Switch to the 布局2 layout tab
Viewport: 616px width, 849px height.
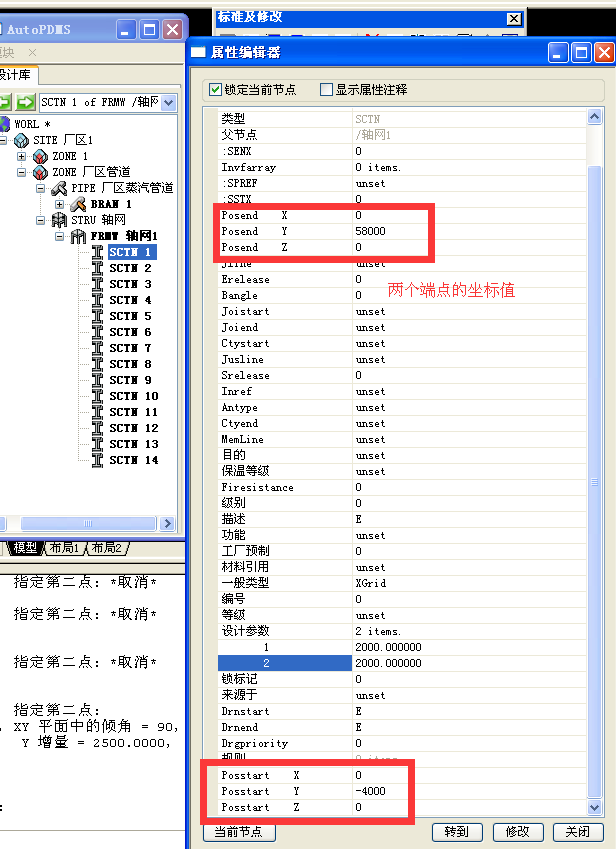106,548
